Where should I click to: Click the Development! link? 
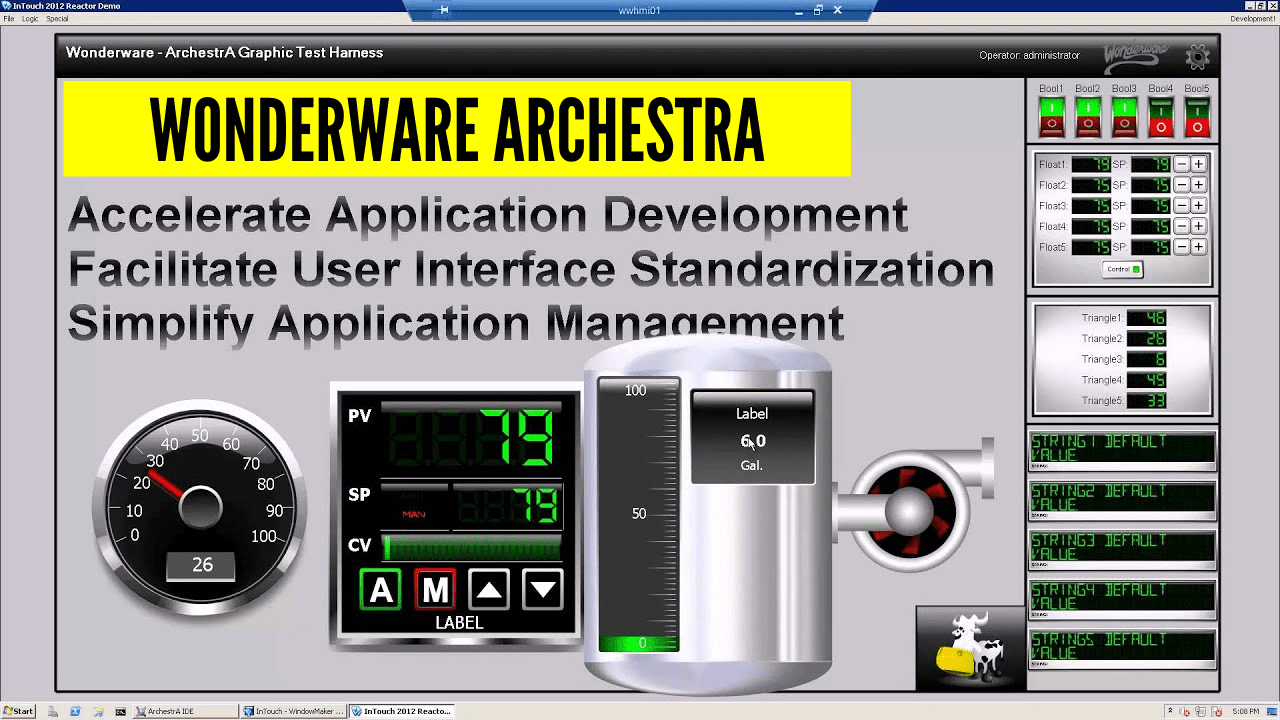(1253, 19)
